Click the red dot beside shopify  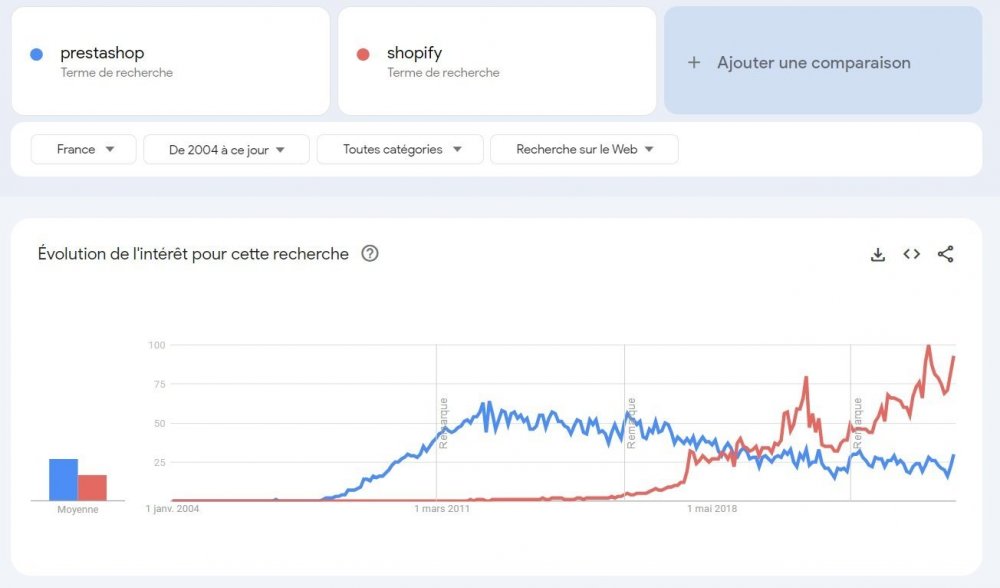(x=360, y=53)
